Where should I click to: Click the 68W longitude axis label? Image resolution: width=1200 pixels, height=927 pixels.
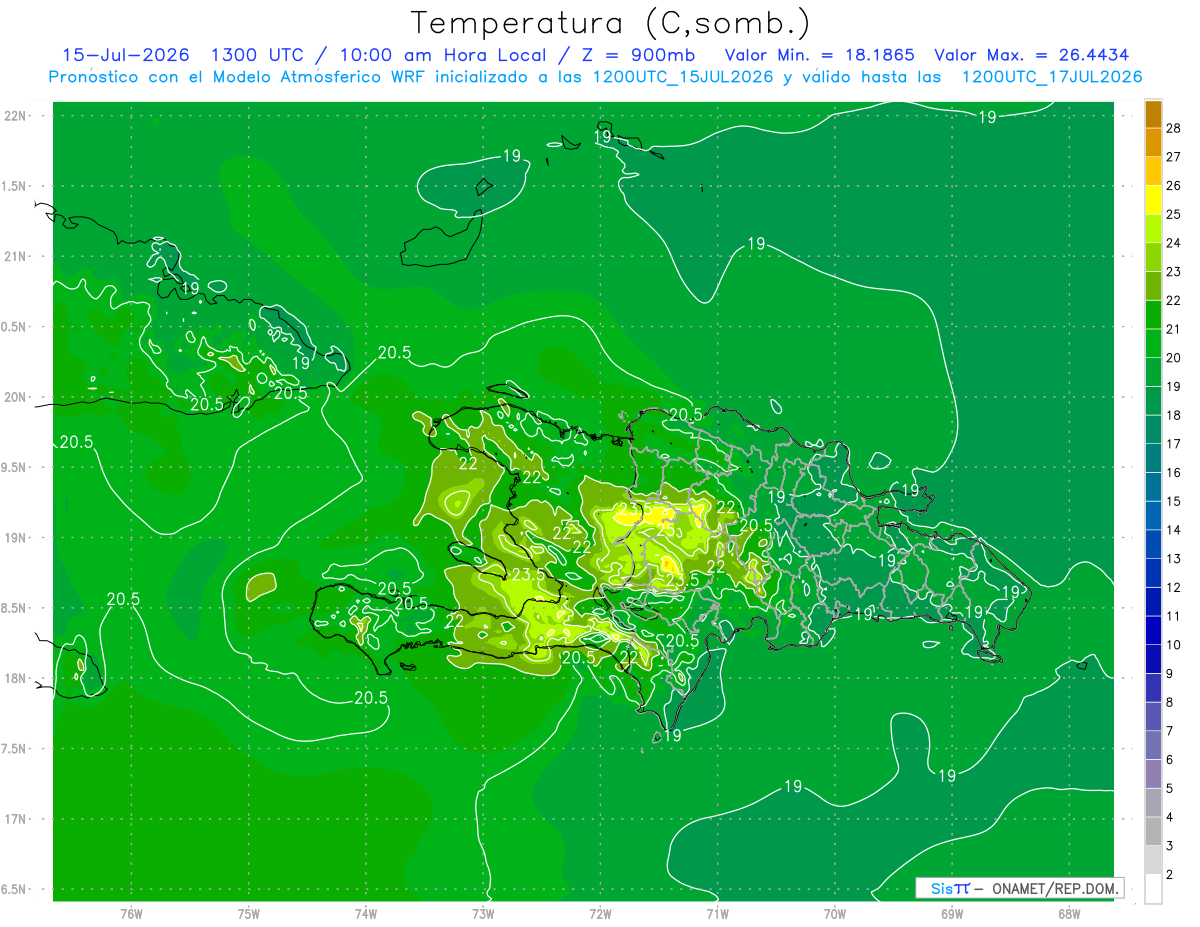1068,913
